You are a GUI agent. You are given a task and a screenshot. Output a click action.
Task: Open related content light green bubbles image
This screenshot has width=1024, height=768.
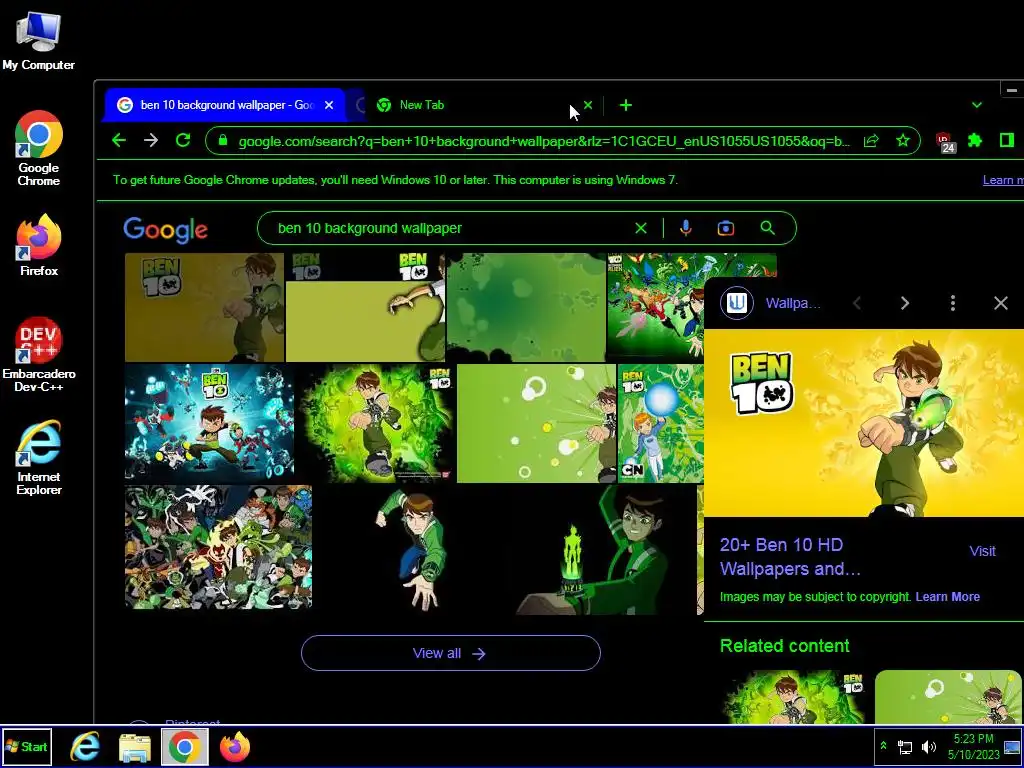click(x=948, y=696)
